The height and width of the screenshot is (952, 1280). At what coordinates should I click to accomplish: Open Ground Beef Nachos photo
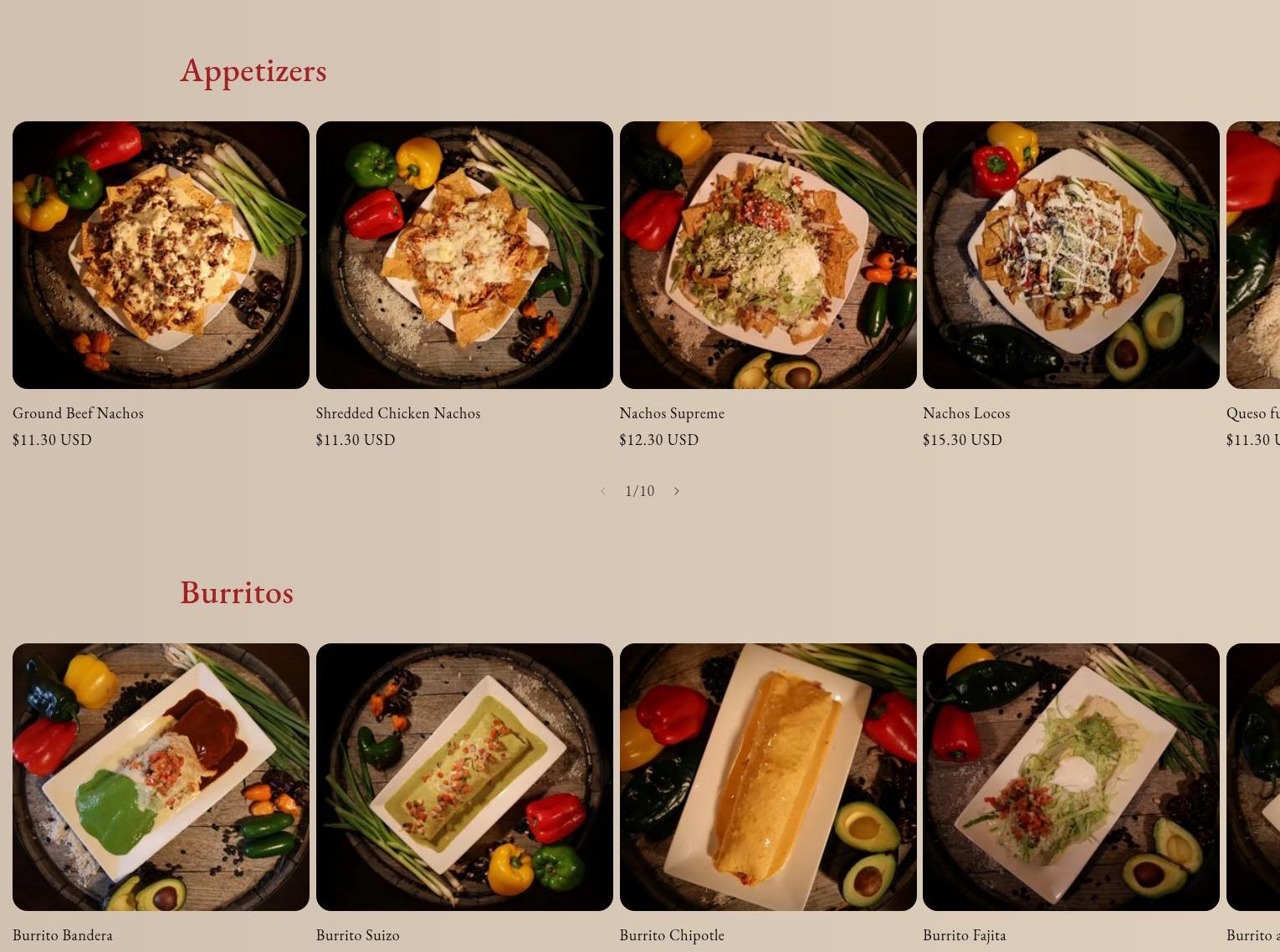click(161, 255)
